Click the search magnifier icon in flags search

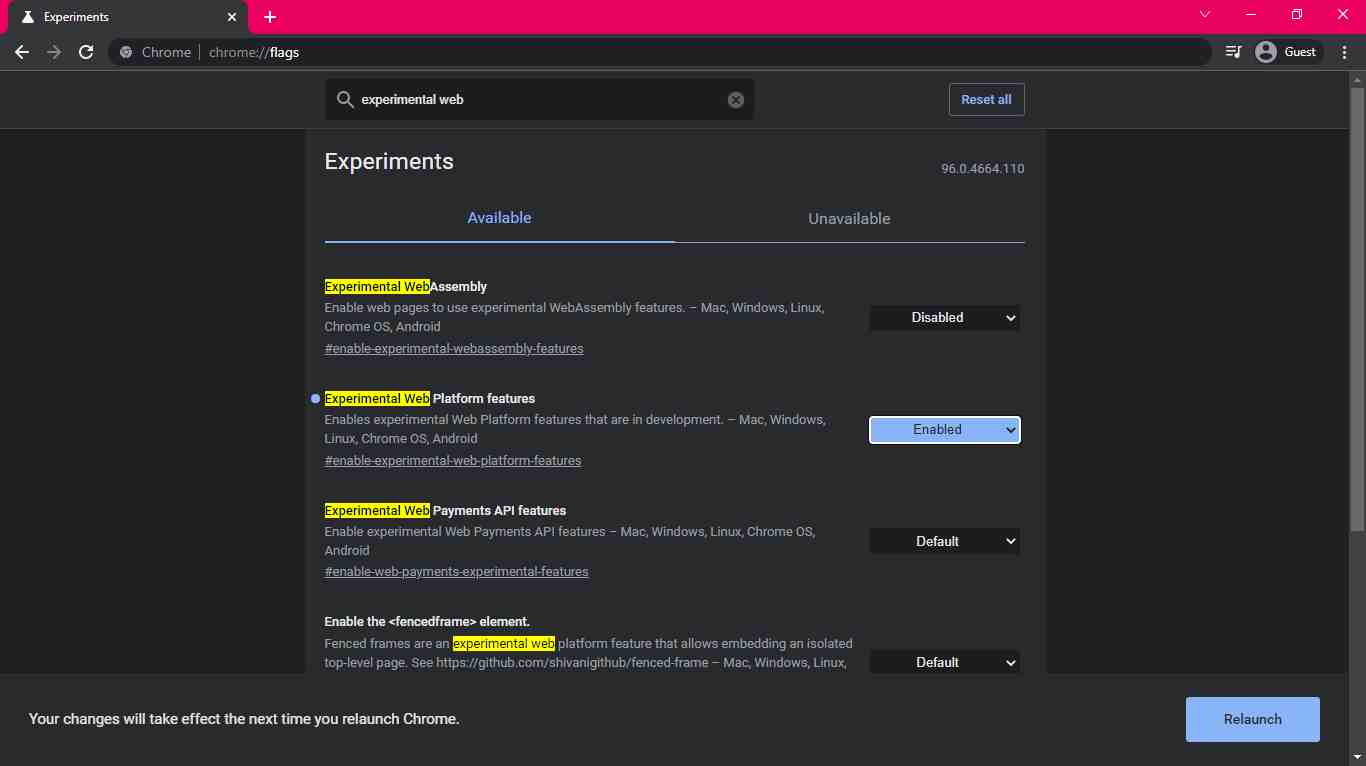[345, 100]
